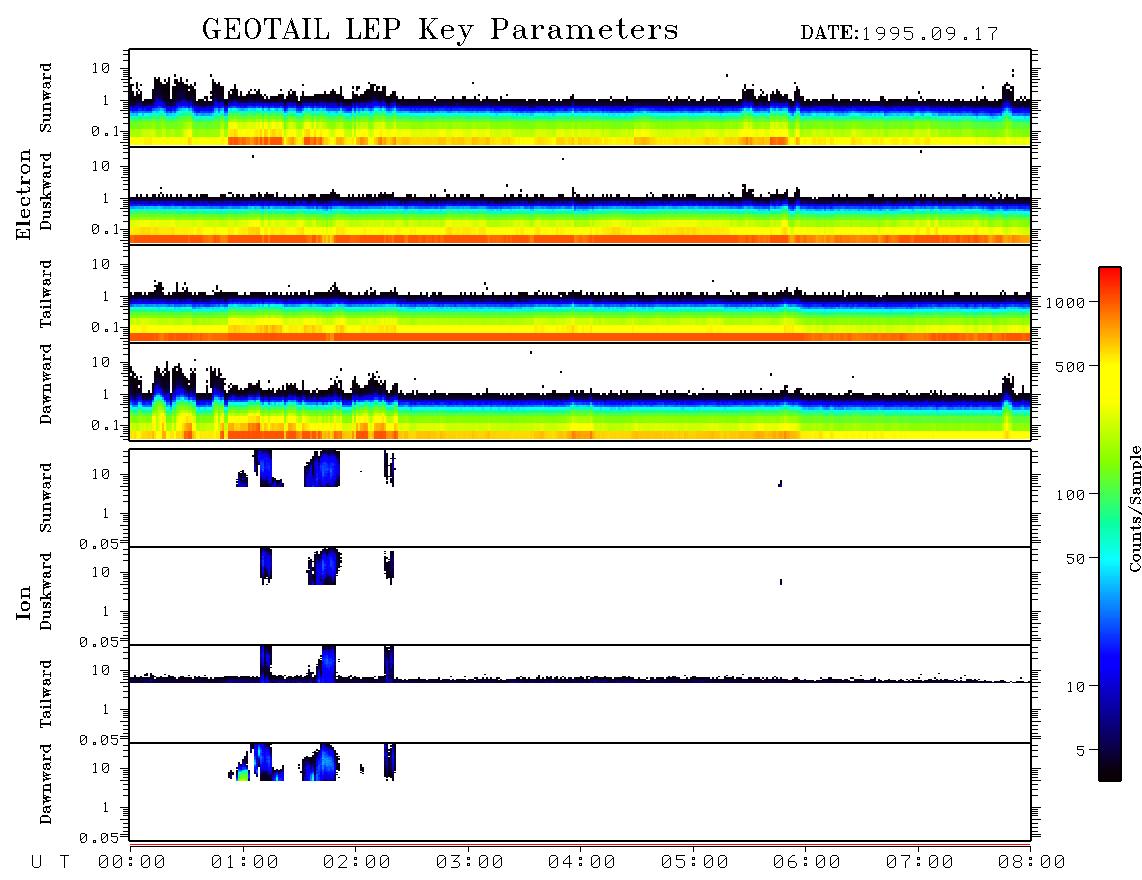
Task: Click inside the Electron Duskward spectrogram panel
Action: (x=580, y=196)
